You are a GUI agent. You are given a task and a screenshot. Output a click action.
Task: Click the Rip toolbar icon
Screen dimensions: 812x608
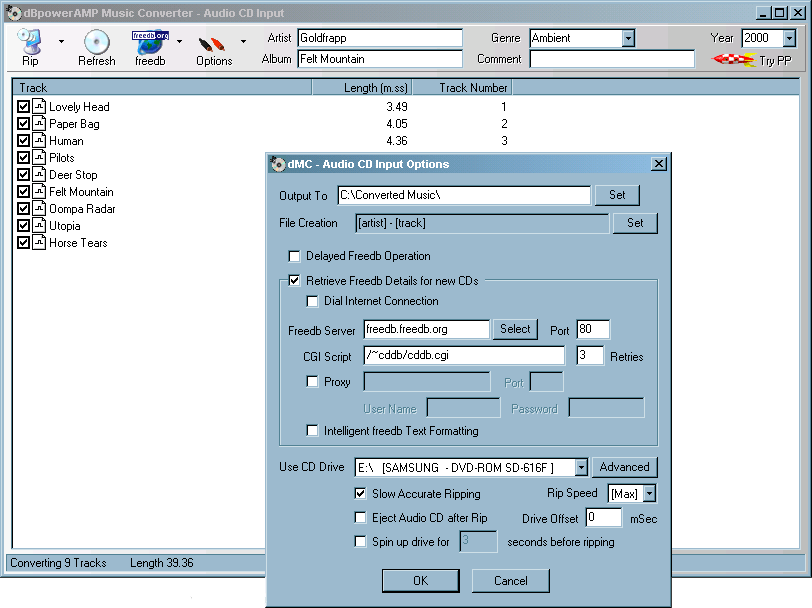[x=30, y=42]
